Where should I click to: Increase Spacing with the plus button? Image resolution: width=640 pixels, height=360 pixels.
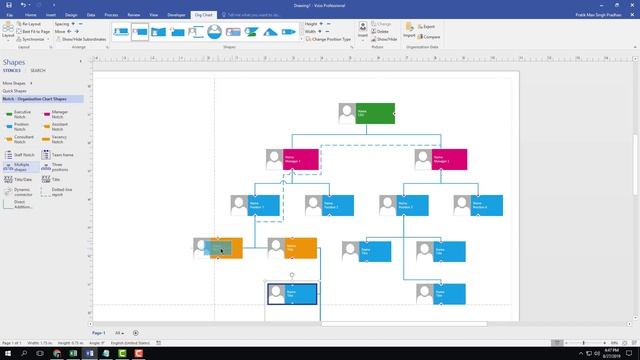(73, 24)
